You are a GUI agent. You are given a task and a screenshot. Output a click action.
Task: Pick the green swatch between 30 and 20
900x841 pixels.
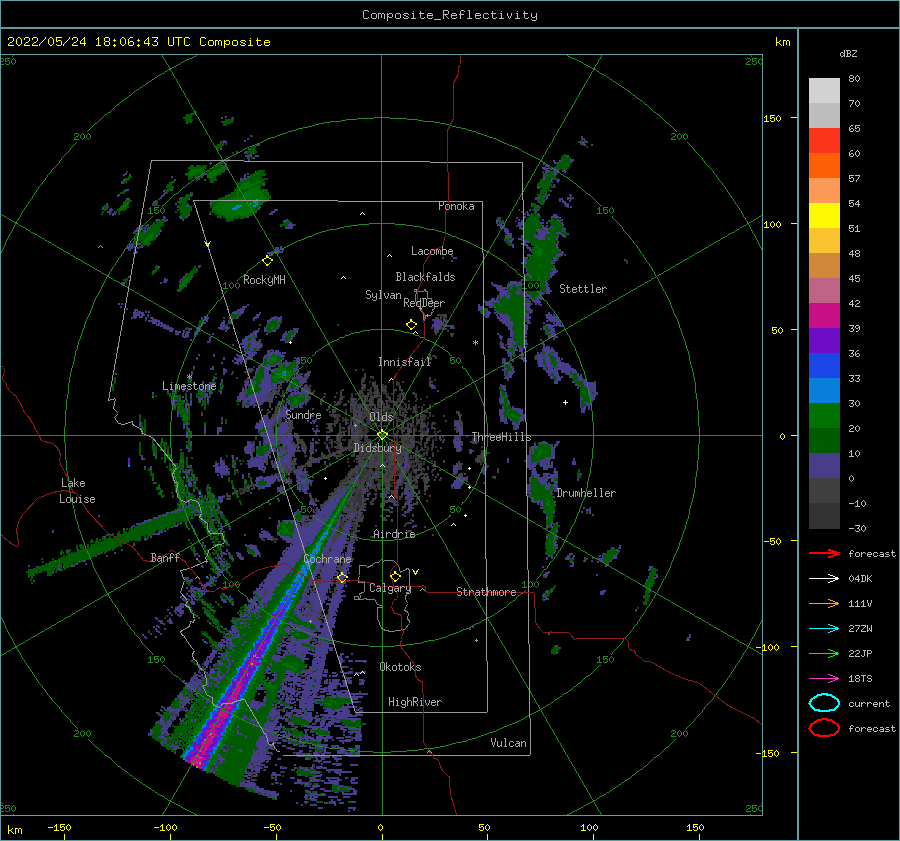824,415
